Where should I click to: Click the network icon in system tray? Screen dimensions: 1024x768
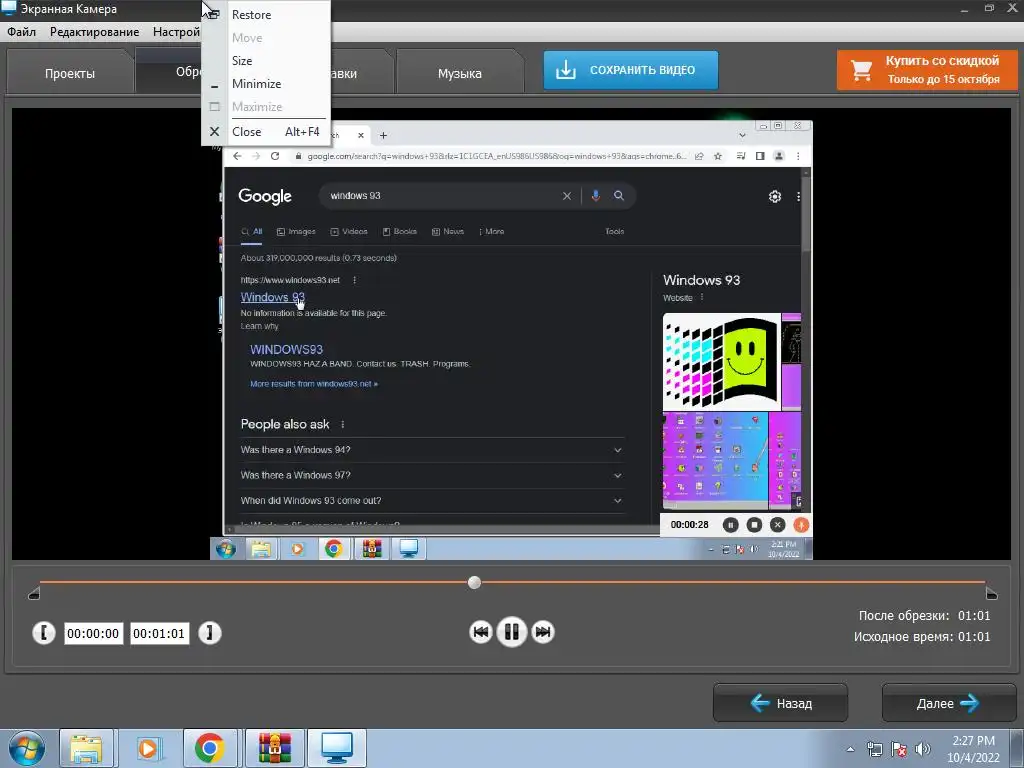click(874, 749)
